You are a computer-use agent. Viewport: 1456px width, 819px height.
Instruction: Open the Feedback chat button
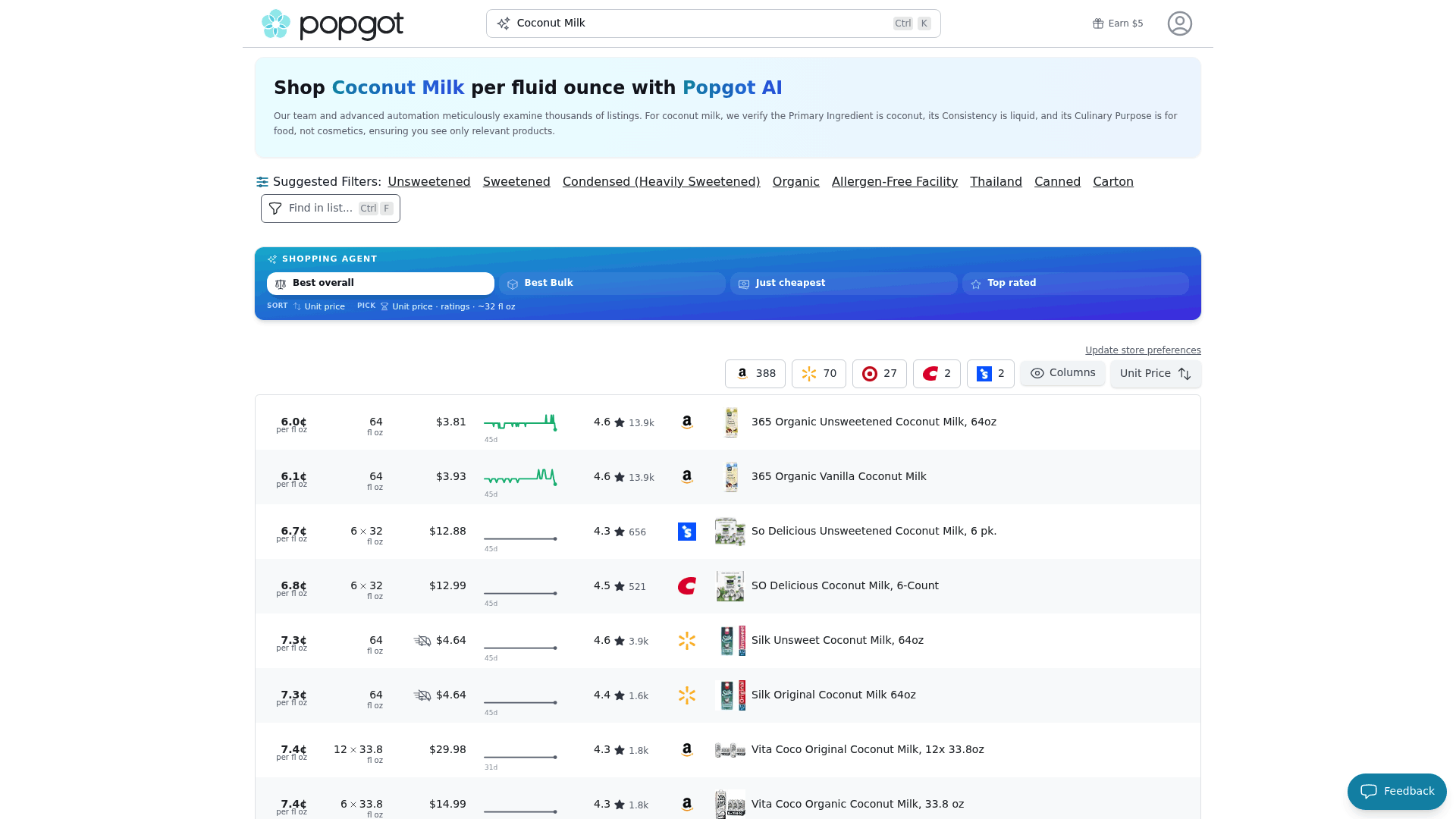coord(1397,792)
